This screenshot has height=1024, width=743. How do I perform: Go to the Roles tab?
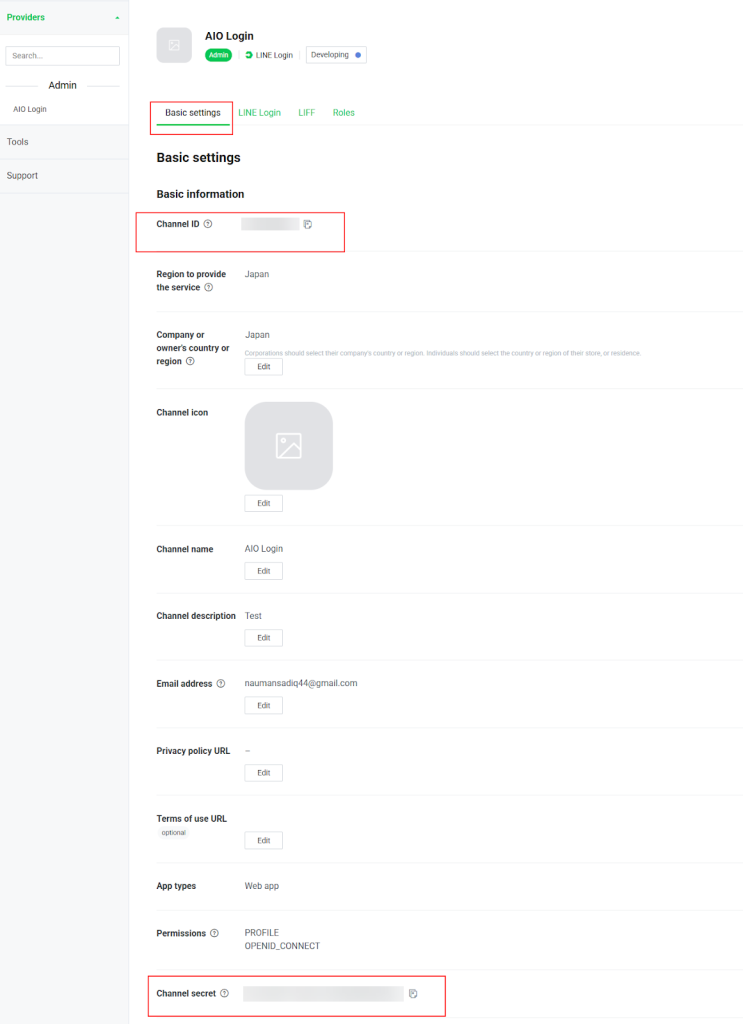click(x=343, y=113)
